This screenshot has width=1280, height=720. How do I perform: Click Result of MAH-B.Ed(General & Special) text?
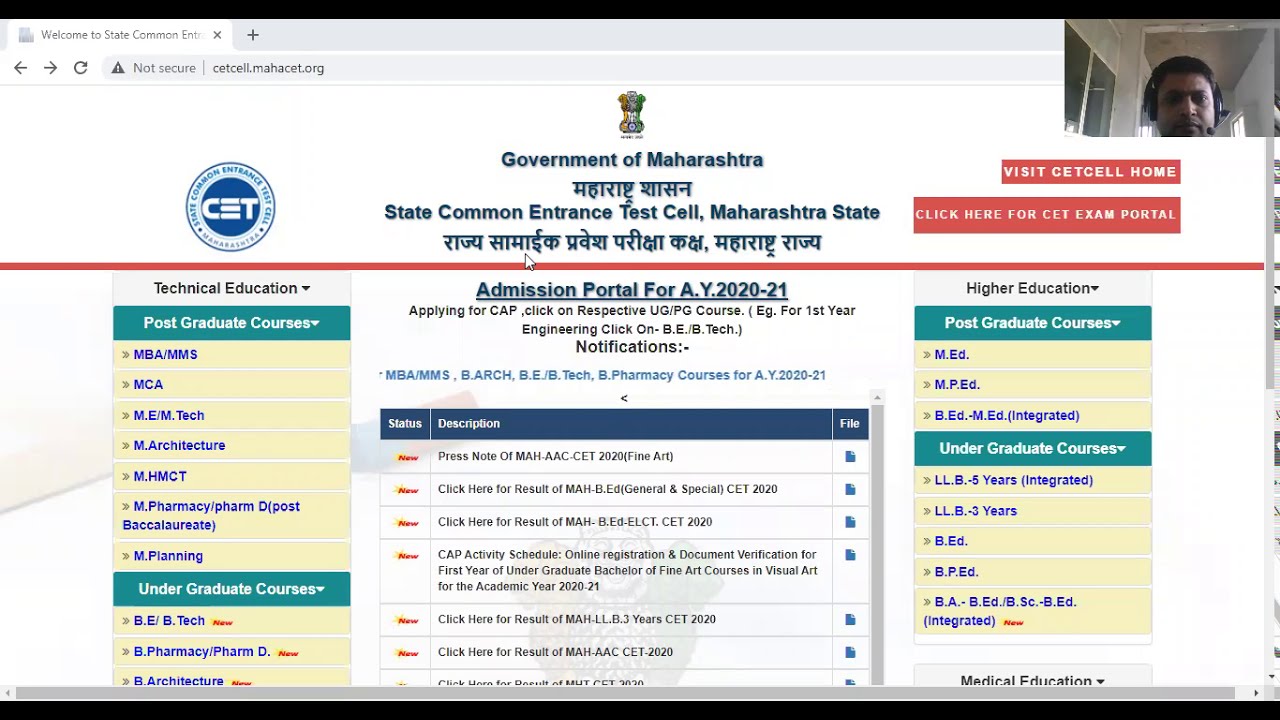point(608,490)
